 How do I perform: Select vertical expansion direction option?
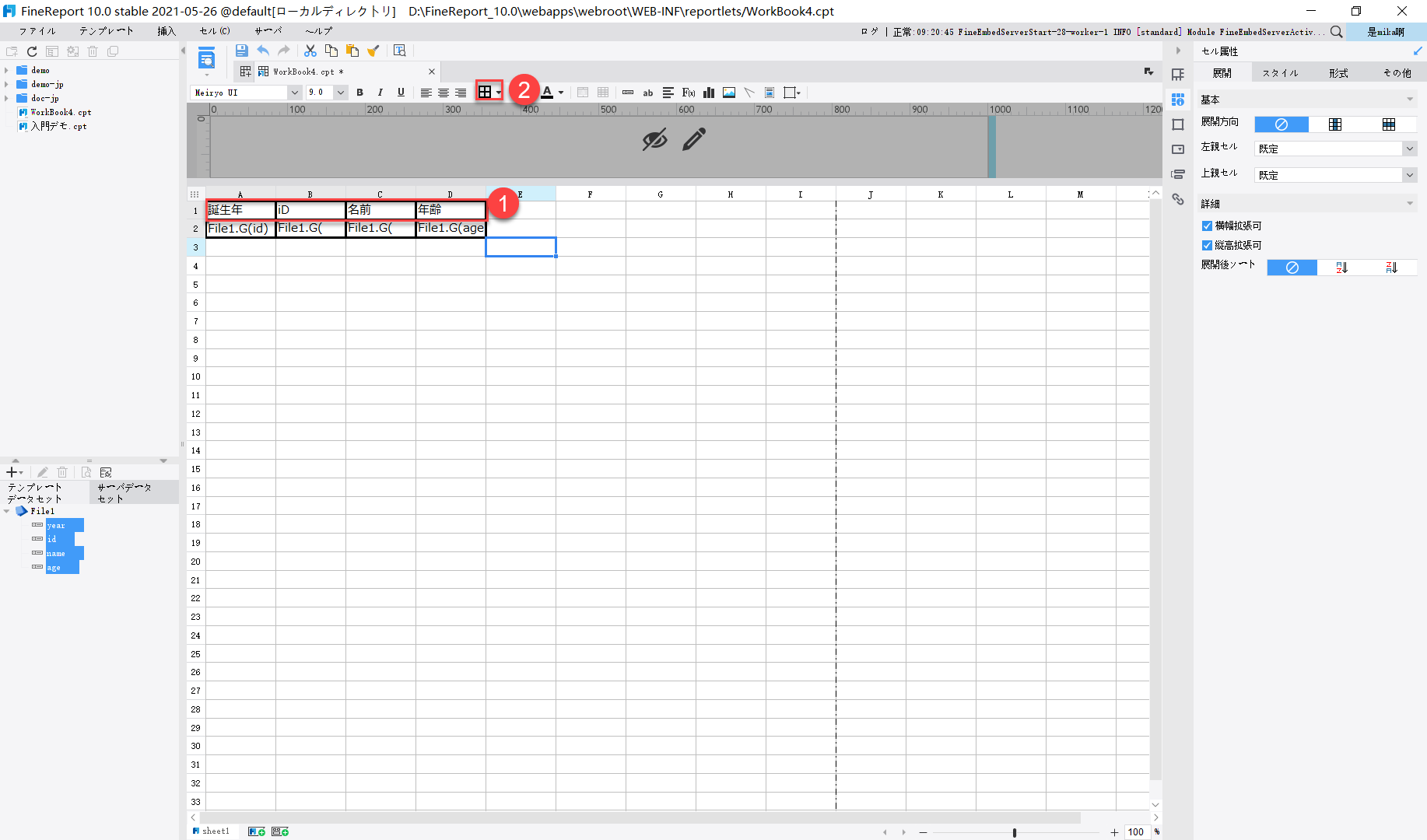[1335, 124]
